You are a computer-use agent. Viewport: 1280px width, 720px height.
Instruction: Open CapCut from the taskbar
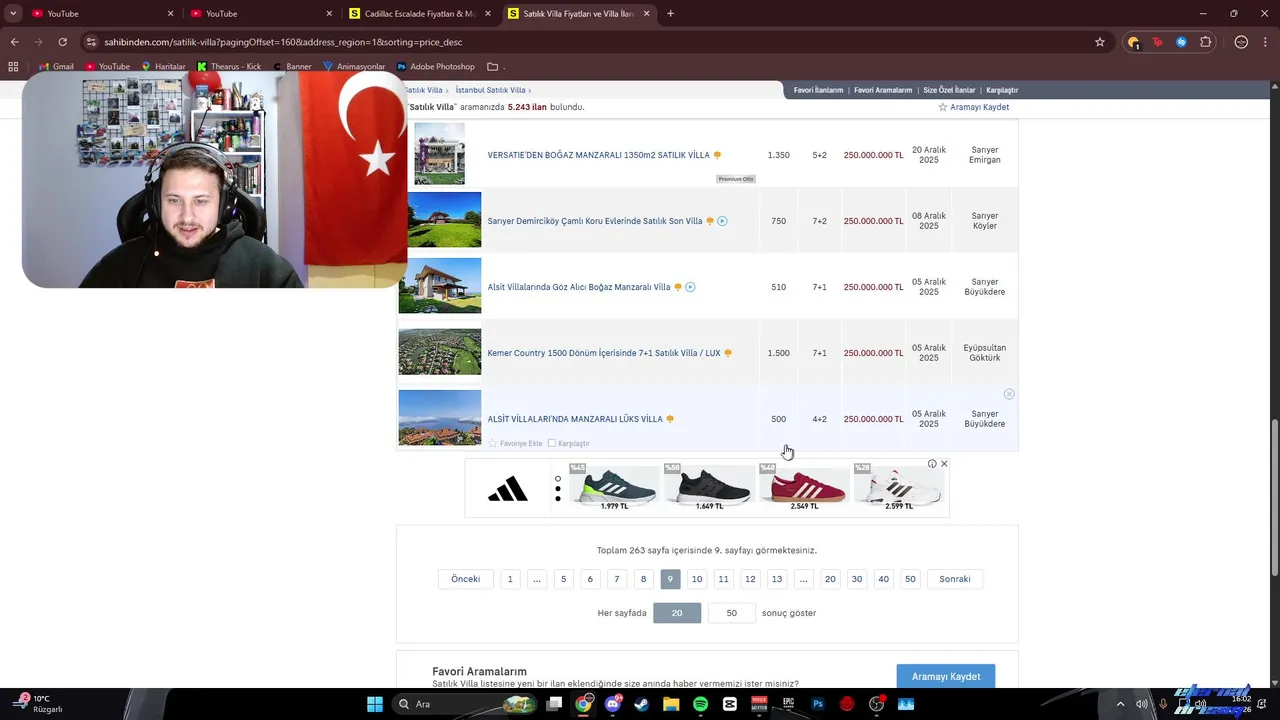point(729,704)
